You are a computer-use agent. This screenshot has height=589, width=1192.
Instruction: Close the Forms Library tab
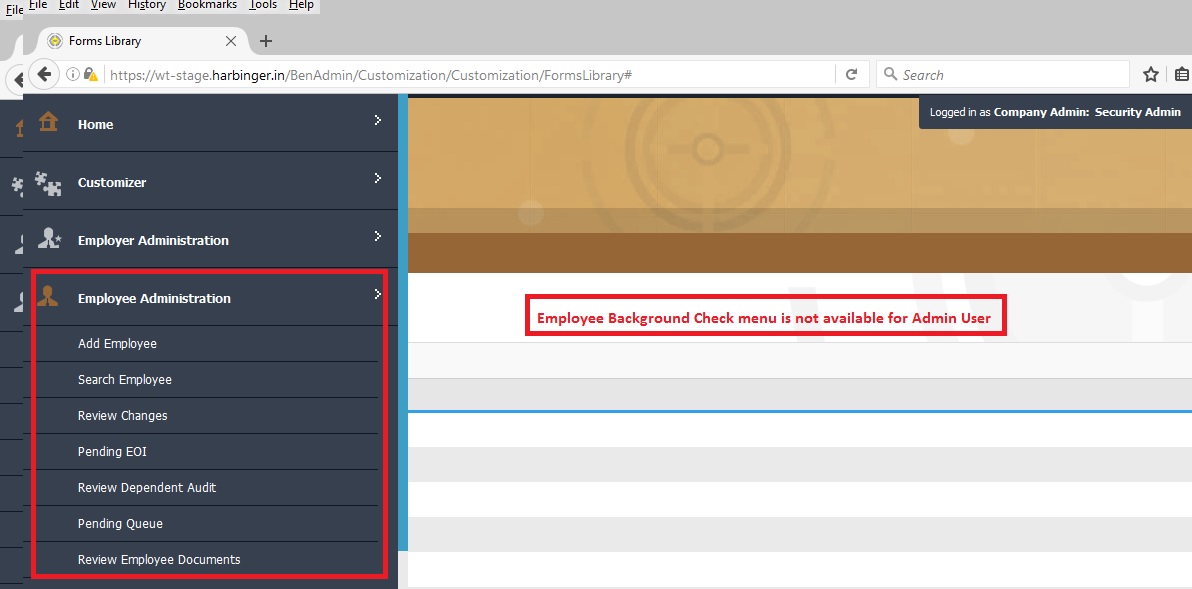(x=231, y=41)
